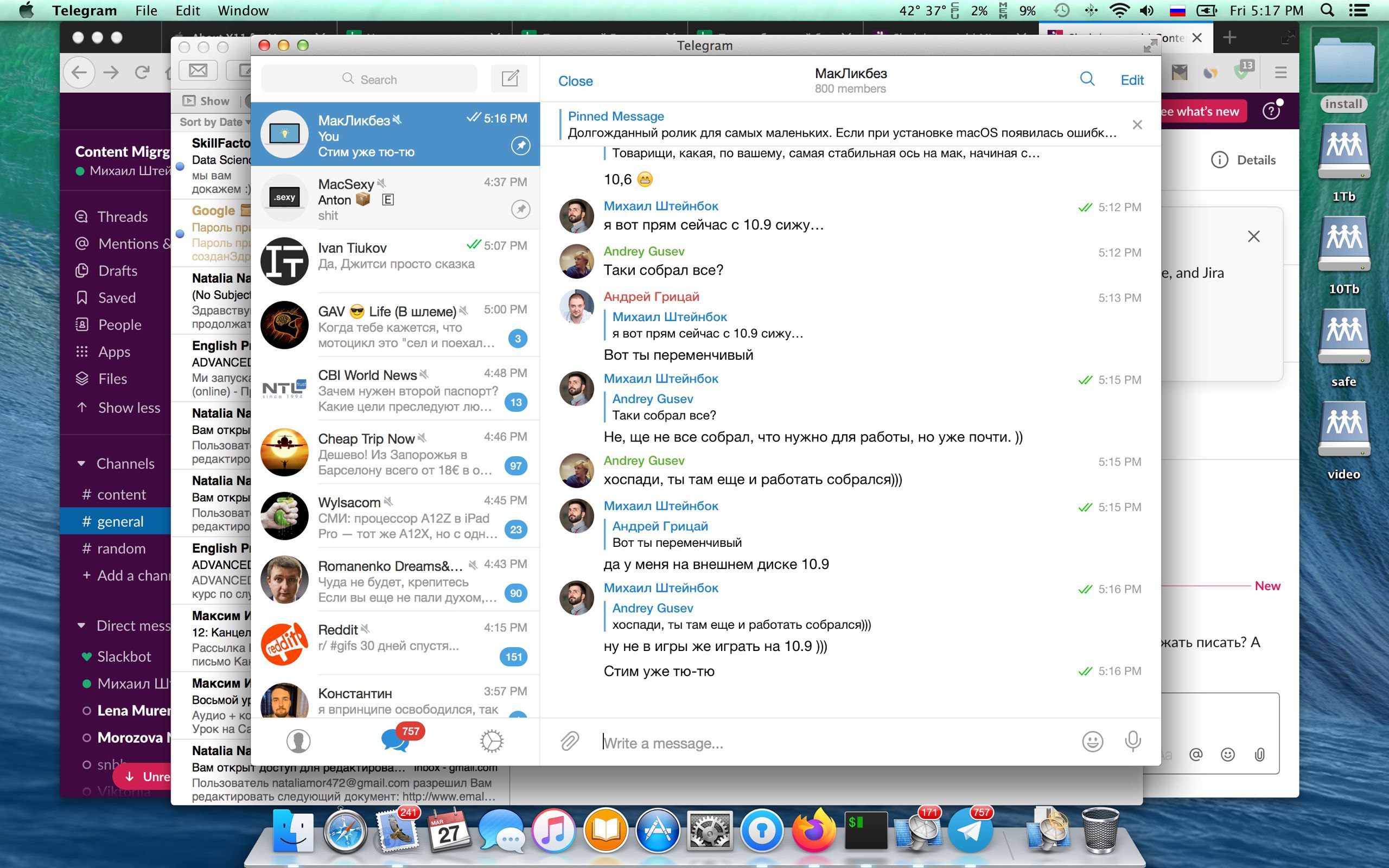This screenshot has height=868, width=1389.
Task: Open Telegram dock icon with 757 badge
Action: [970, 830]
